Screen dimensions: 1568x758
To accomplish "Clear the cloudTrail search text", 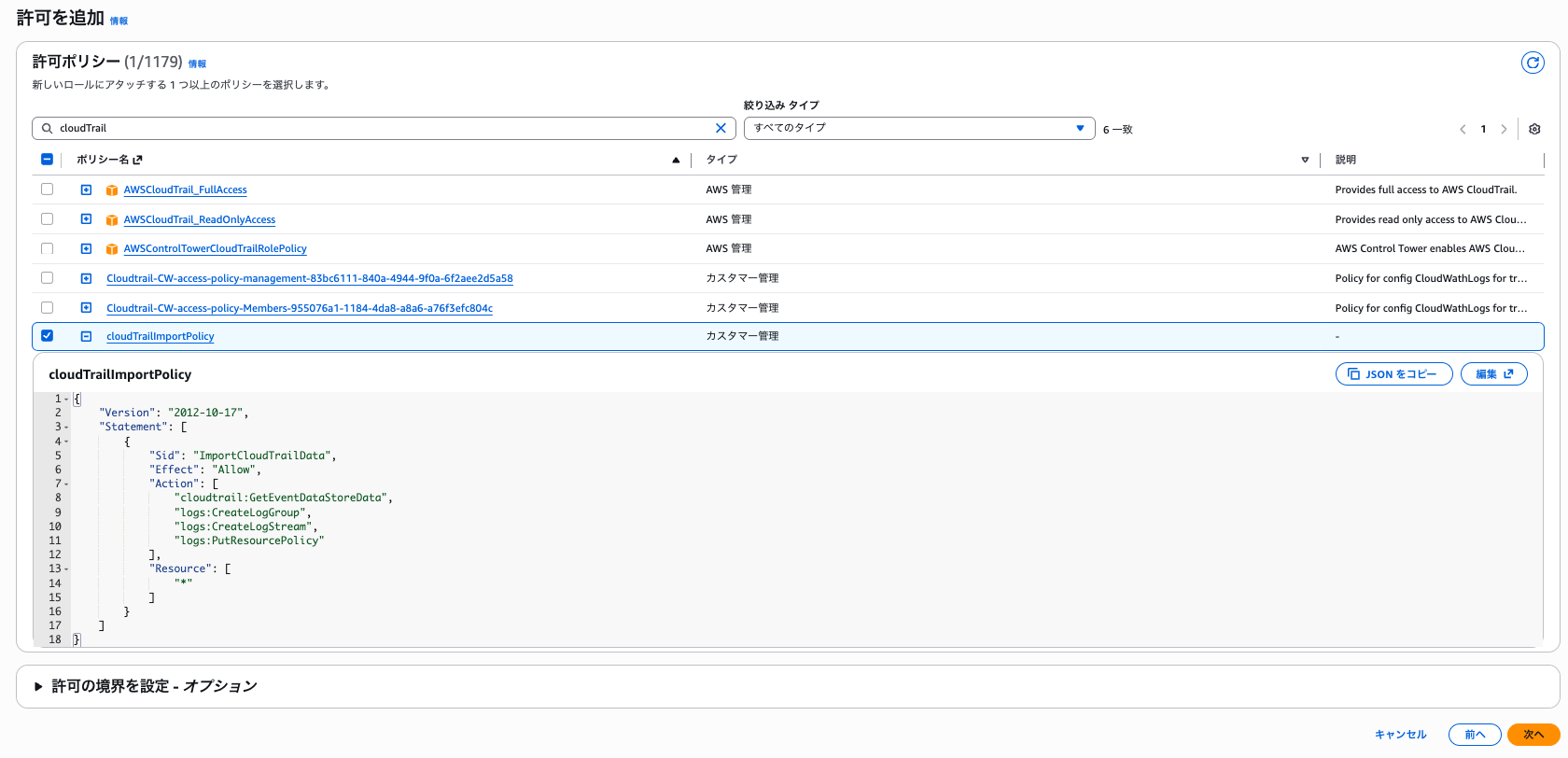I will 721,129.
